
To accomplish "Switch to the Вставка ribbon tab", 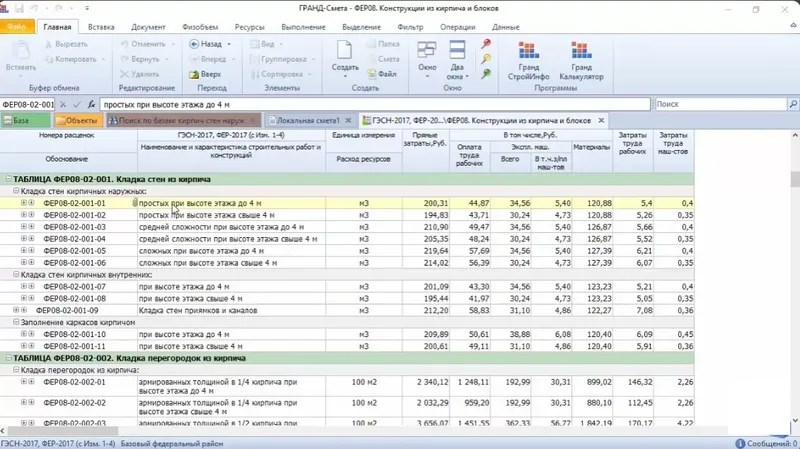I will point(101,27).
